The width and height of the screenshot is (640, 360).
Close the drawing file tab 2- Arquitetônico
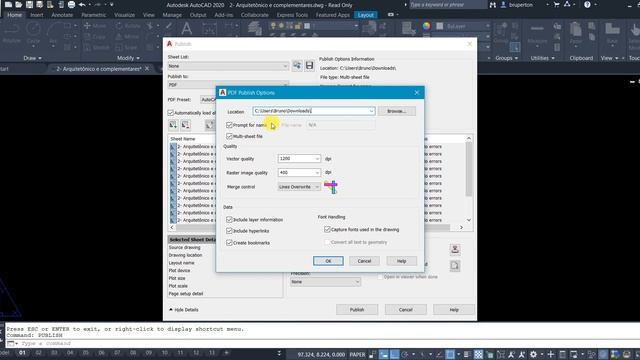147,69
